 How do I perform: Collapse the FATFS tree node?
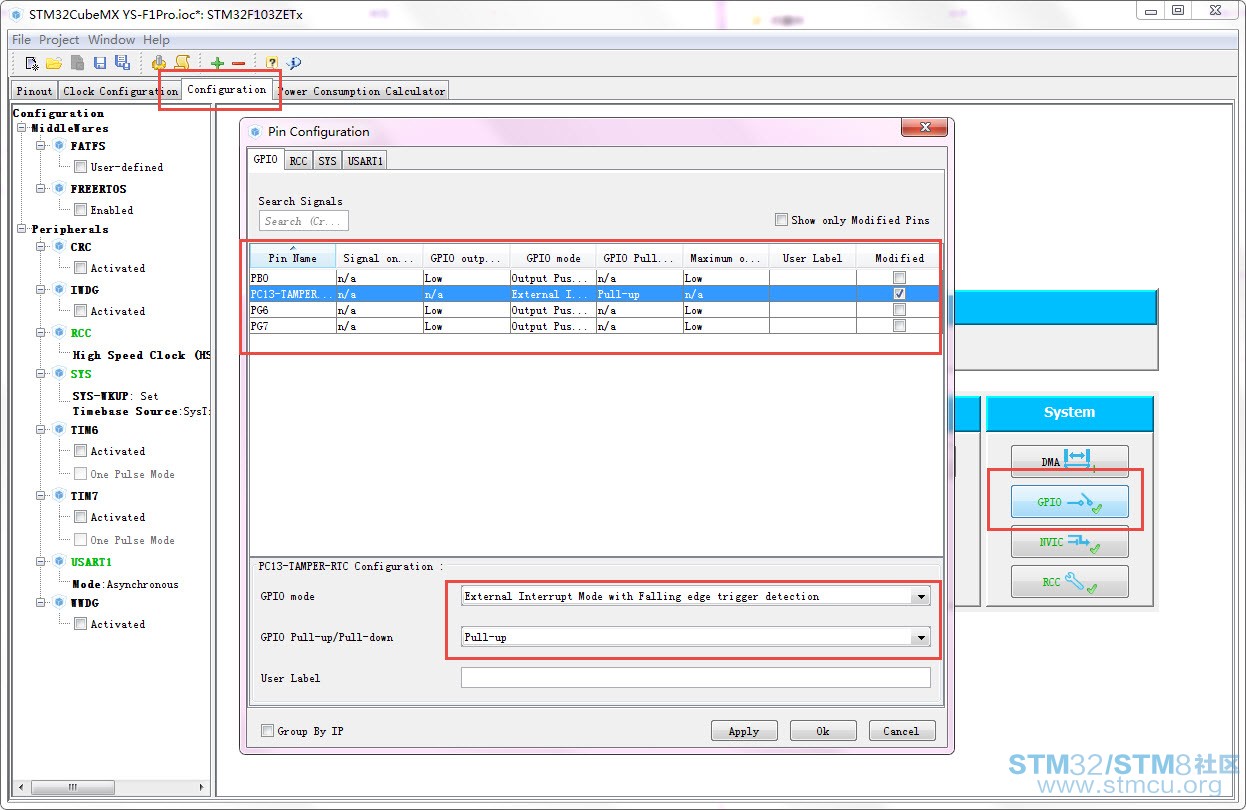[42, 146]
